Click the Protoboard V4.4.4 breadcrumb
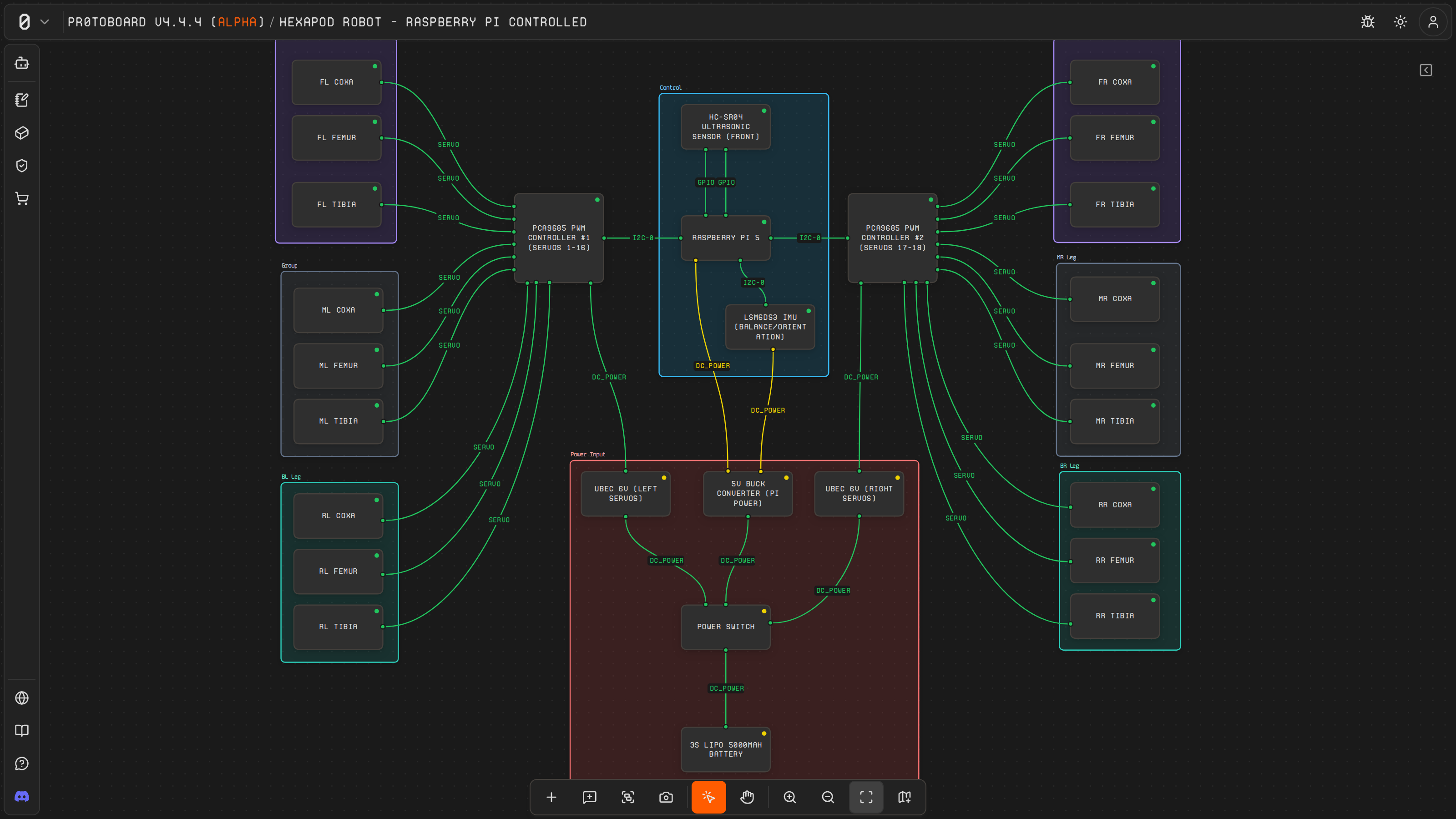This screenshot has height=819, width=1456. (166, 22)
